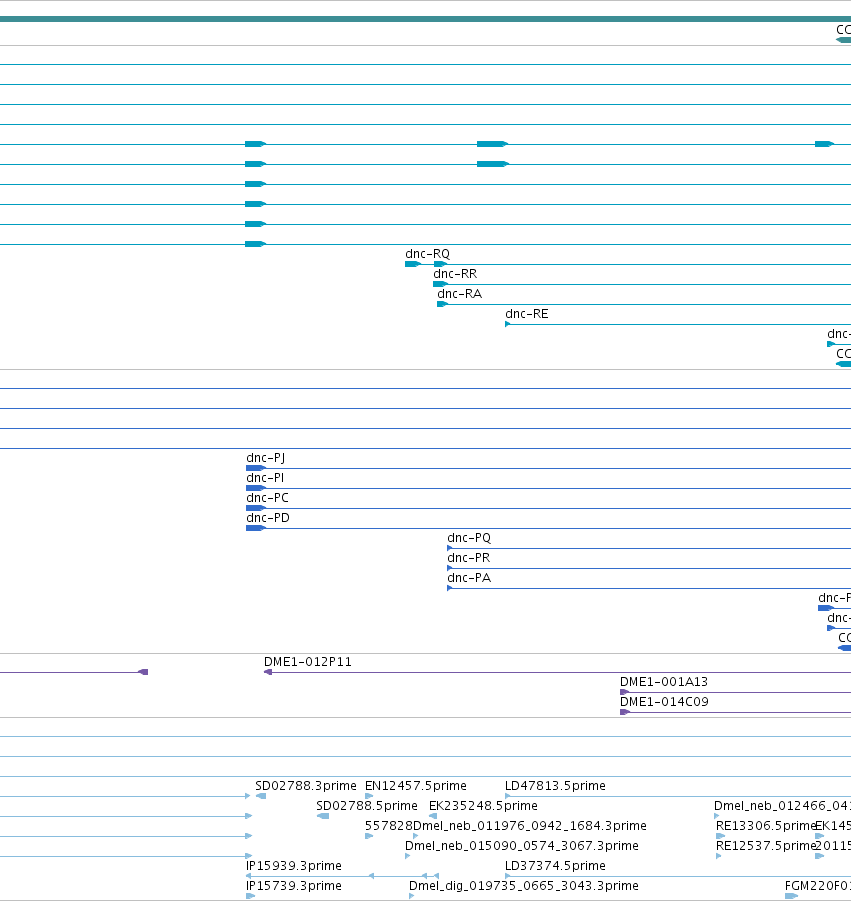851x901 pixels.
Task: Pick the dnc-RE transcript label
Action: [x=526, y=314]
